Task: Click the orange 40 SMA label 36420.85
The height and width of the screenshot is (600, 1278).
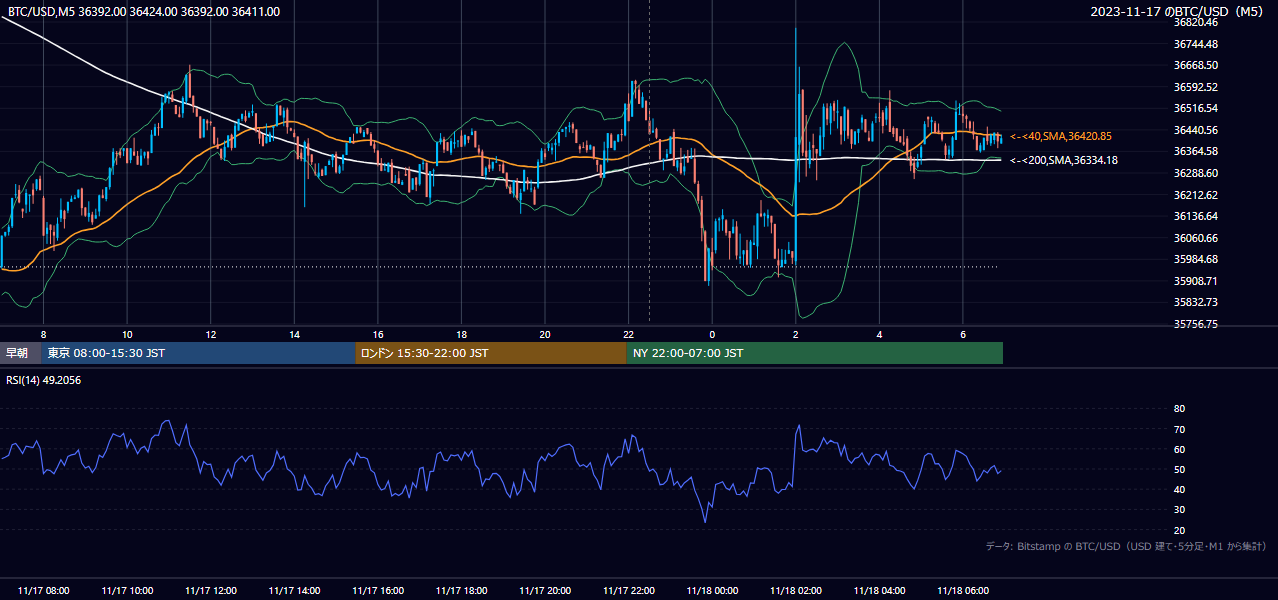Action: click(1061, 136)
